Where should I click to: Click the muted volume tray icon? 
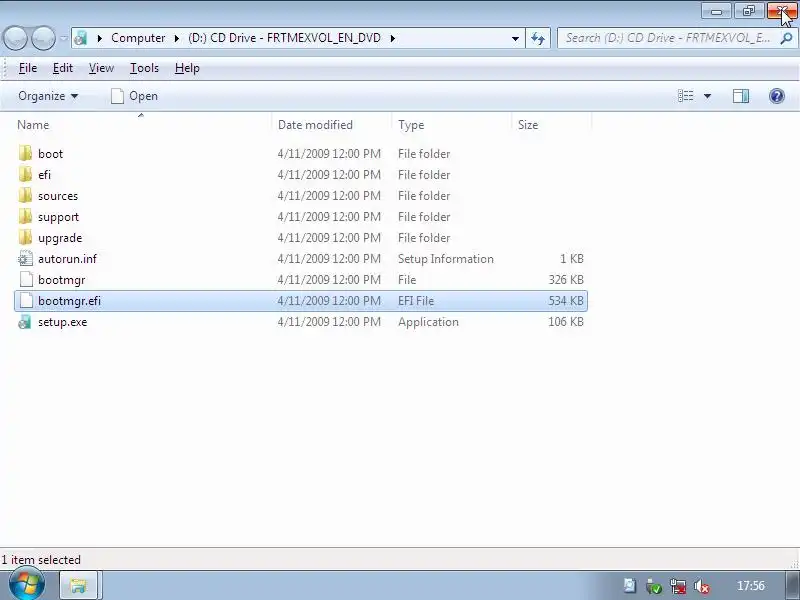pos(702,586)
